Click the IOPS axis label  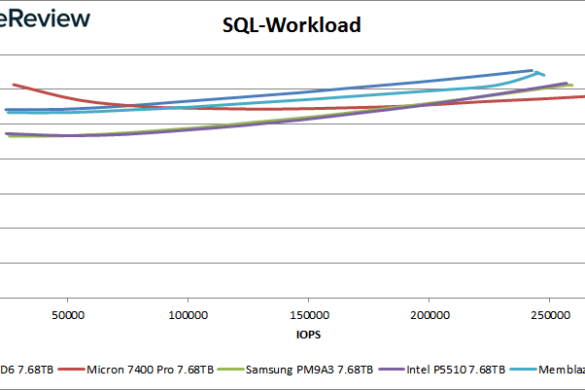click(x=308, y=335)
